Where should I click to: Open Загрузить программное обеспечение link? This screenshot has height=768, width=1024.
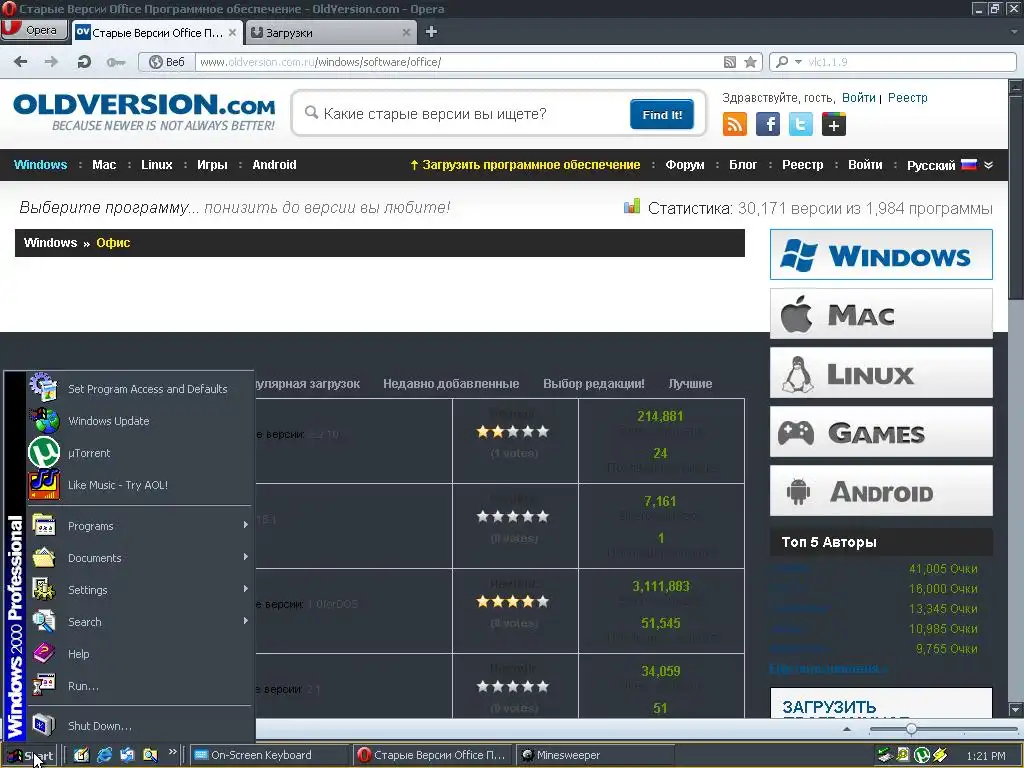pos(525,165)
